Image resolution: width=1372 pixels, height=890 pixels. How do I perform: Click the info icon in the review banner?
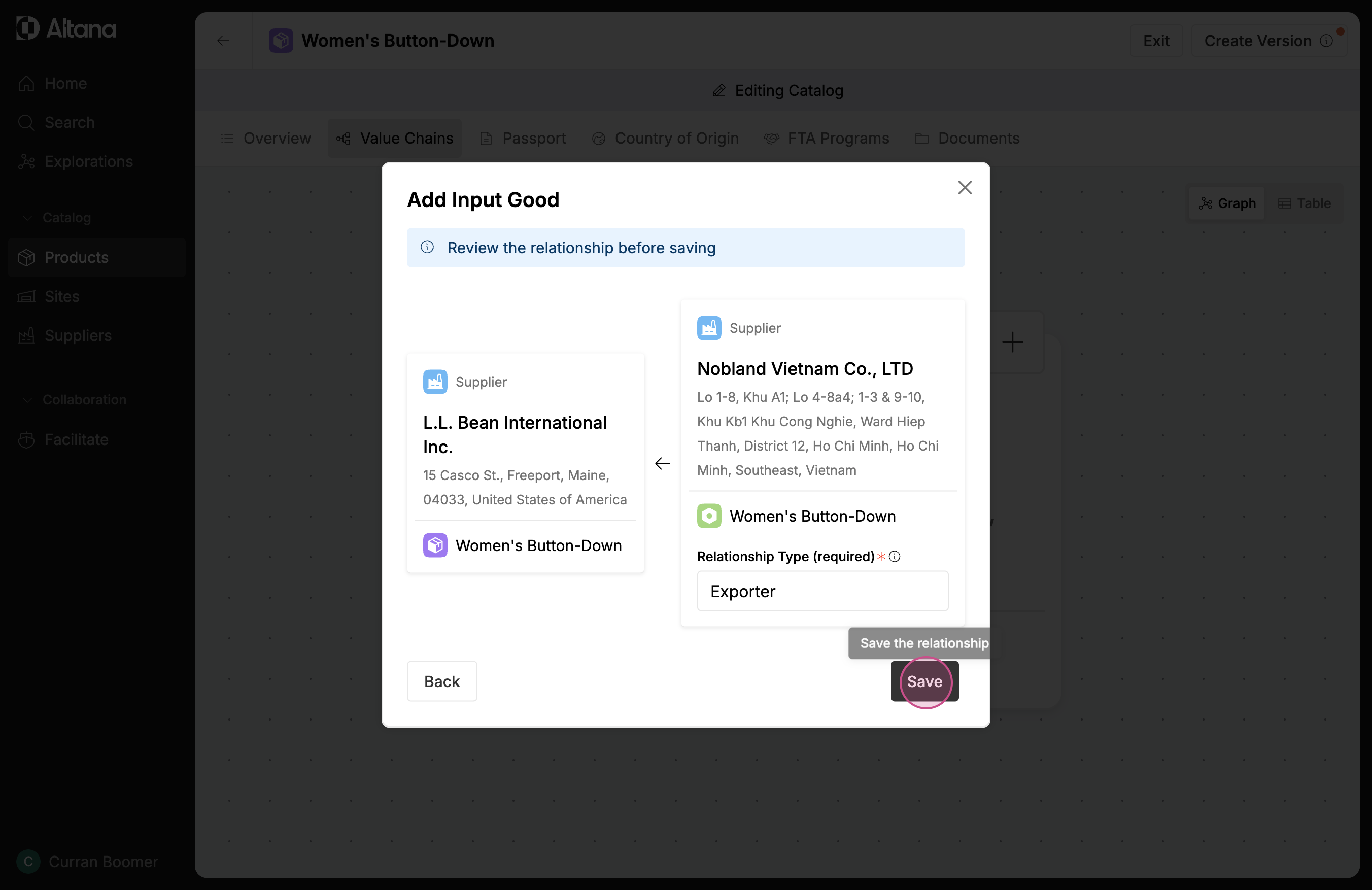point(427,247)
